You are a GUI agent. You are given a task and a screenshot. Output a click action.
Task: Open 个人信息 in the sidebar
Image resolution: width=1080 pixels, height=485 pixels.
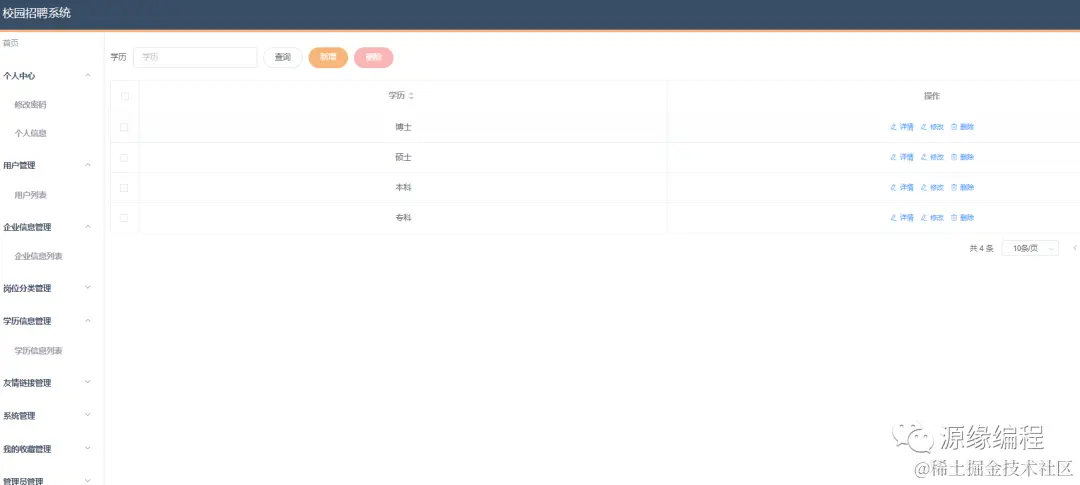[x=31, y=133]
